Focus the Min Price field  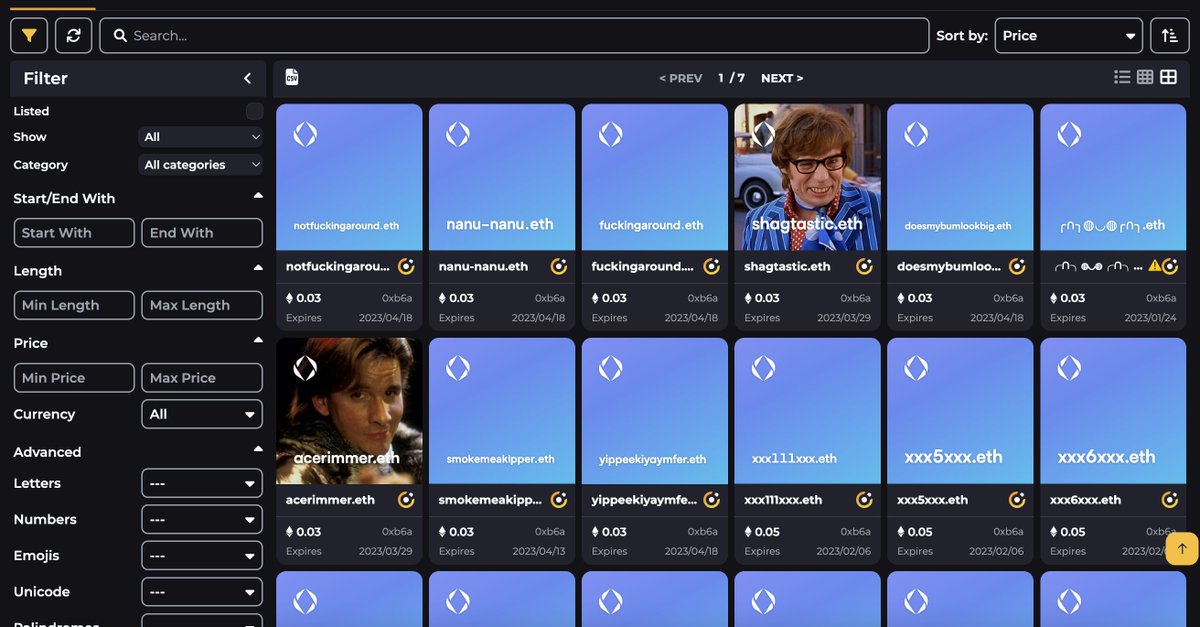click(74, 378)
